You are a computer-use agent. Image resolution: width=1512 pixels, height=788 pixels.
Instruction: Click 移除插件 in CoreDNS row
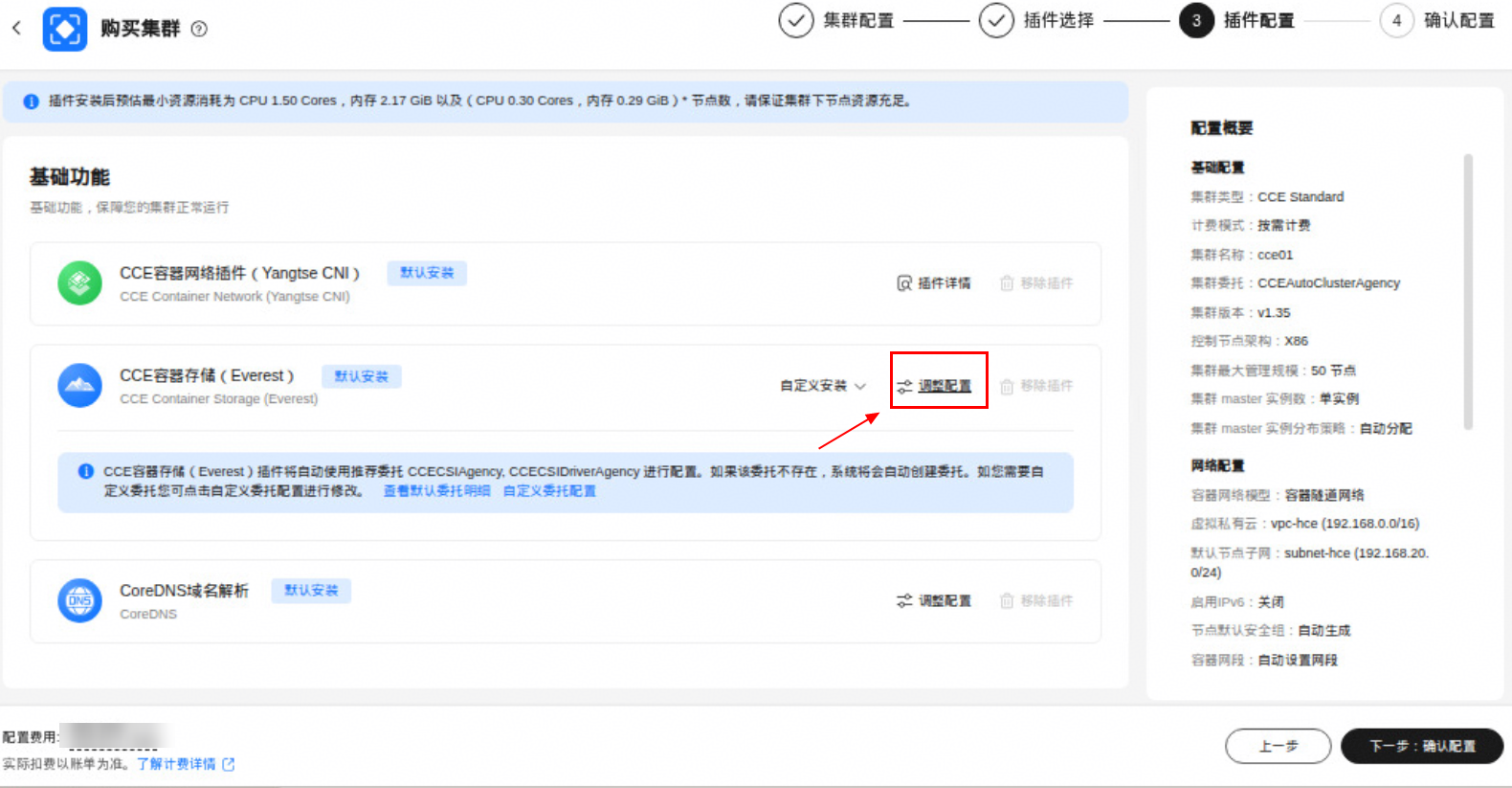click(x=1036, y=601)
